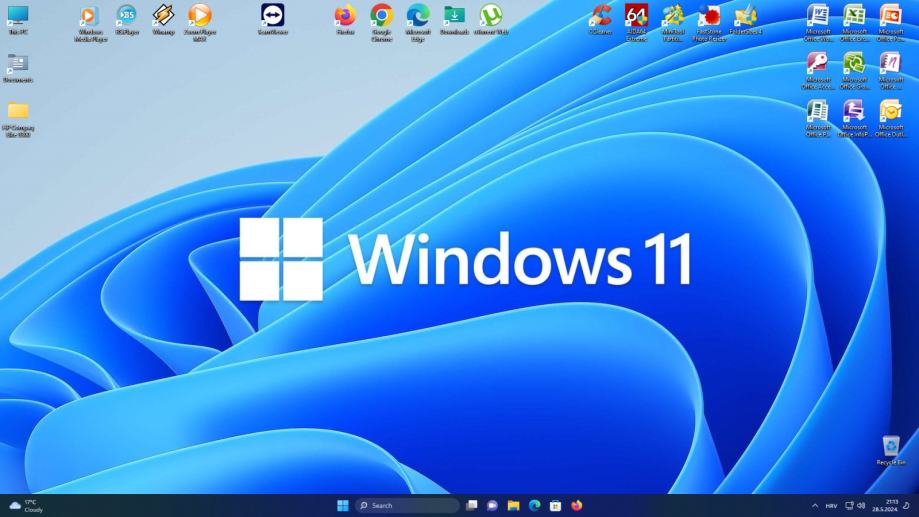Open Microsoft Office Access shortcut

tap(818, 71)
